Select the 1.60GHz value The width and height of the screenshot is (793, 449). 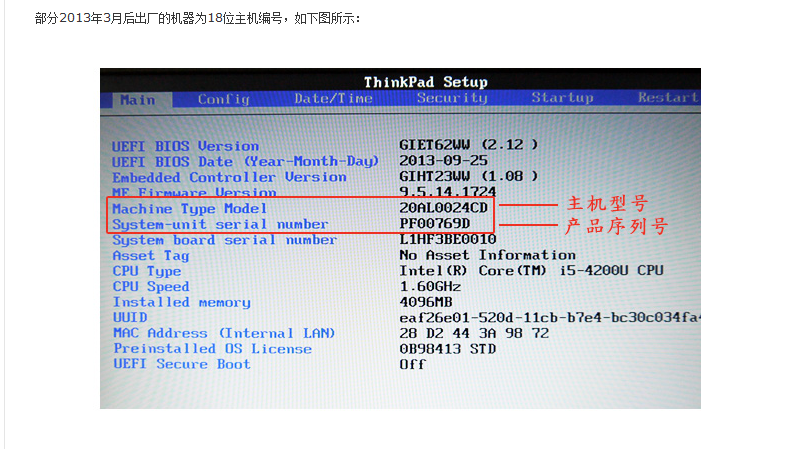click(430, 286)
